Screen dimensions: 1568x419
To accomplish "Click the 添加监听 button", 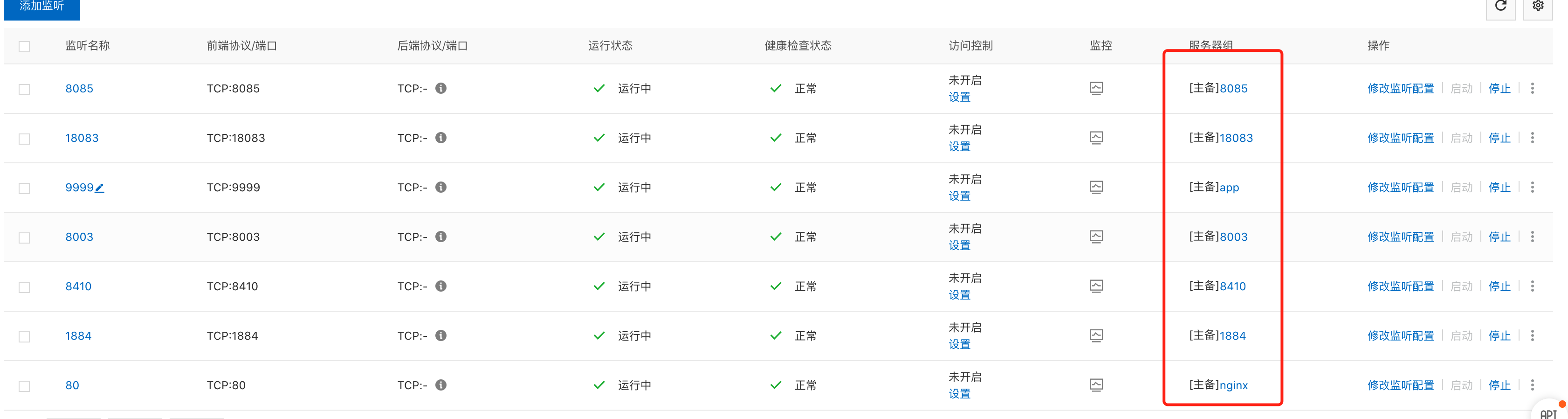I will pyautogui.click(x=41, y=7).
